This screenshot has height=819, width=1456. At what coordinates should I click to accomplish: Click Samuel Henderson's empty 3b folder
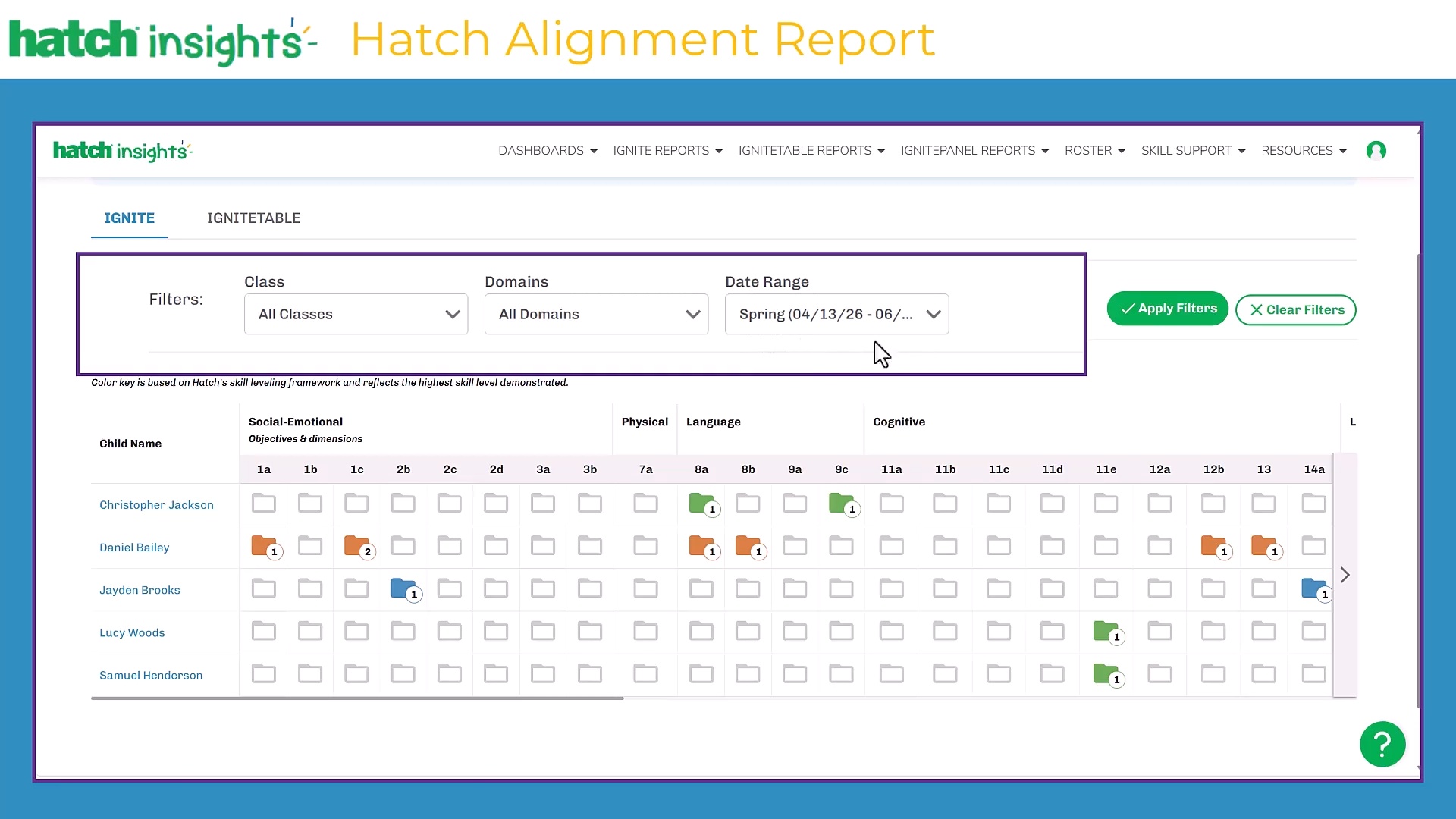tap(590, 673)
